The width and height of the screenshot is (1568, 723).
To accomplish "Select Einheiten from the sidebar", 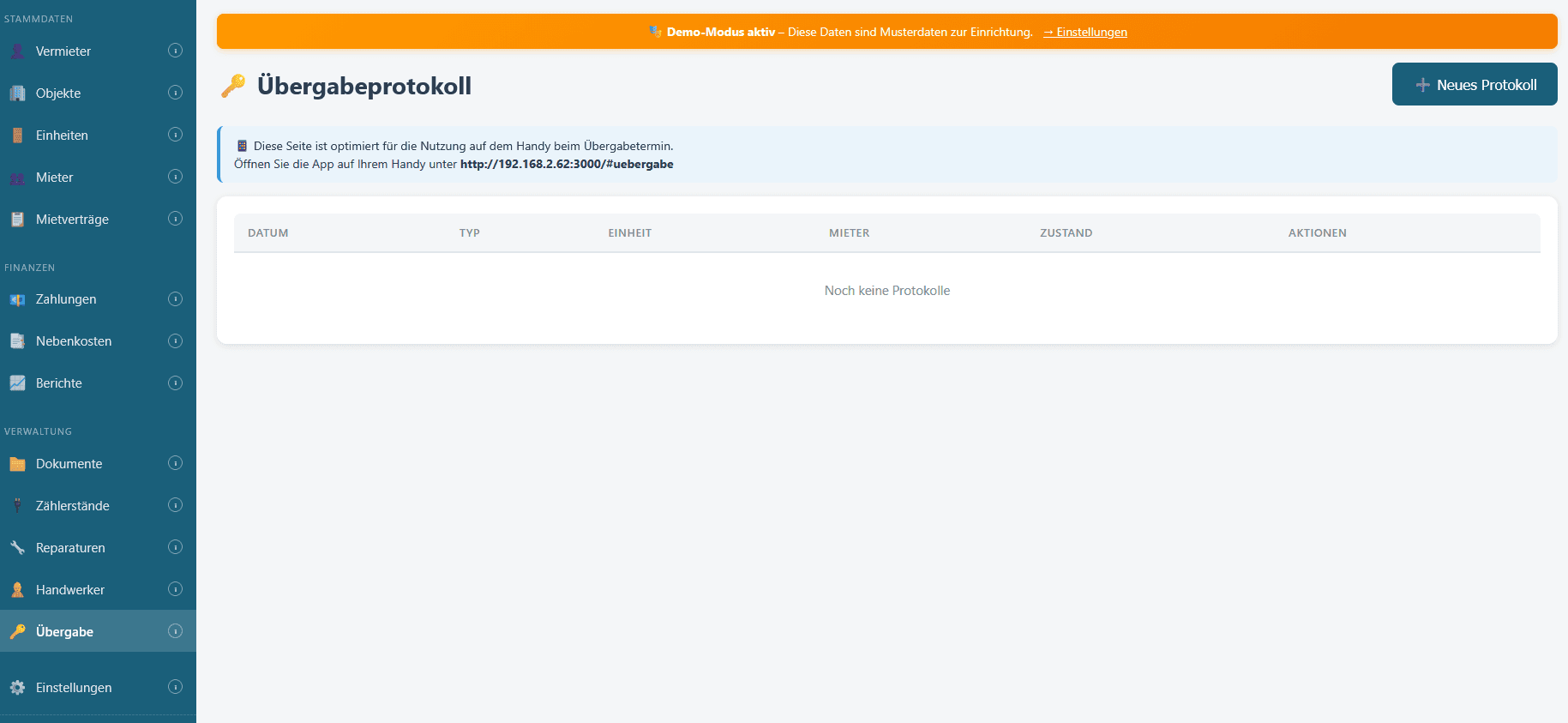I will coord(62,136).
